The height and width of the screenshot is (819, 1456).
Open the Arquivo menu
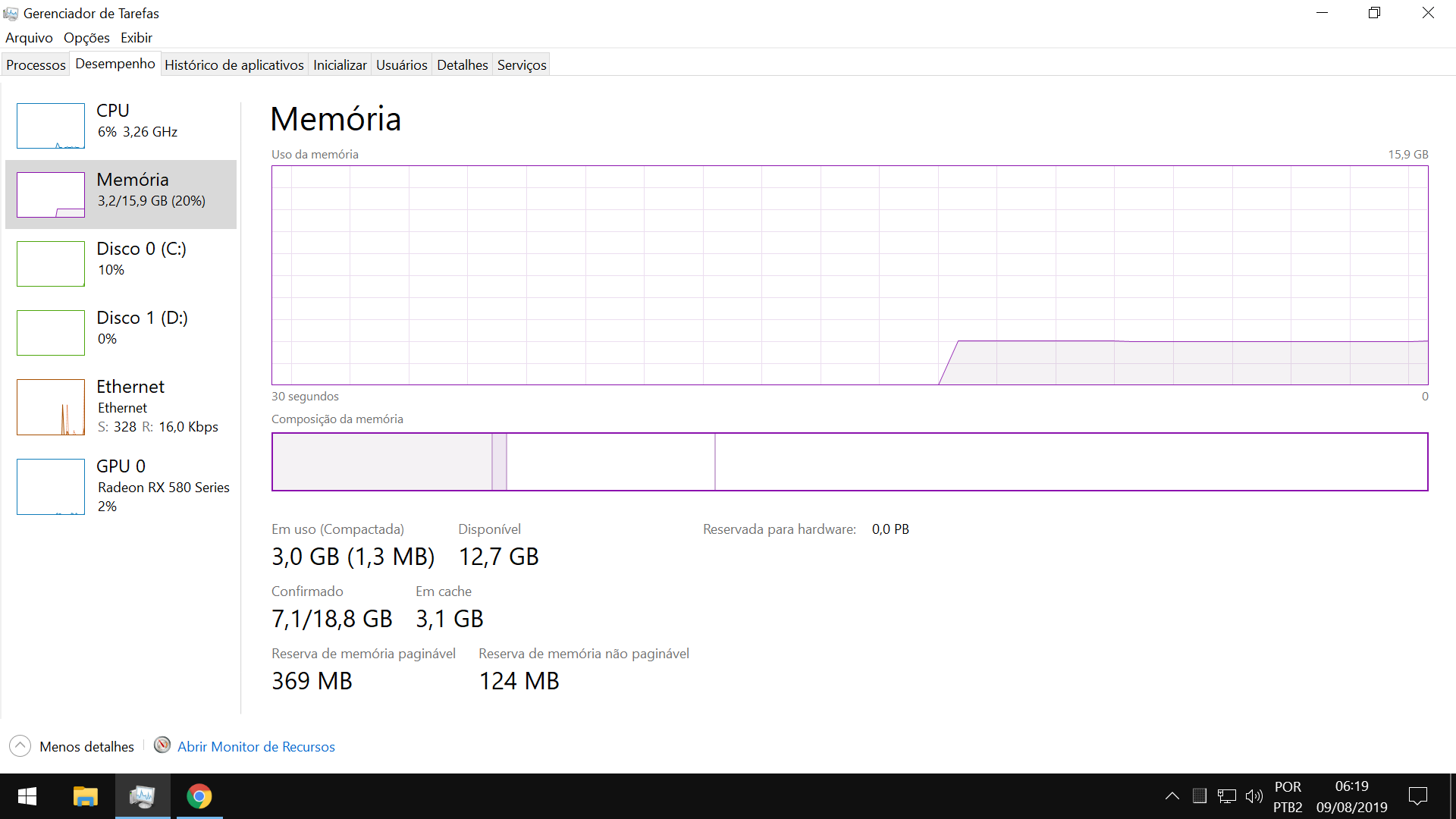click(x=29, y=38)
